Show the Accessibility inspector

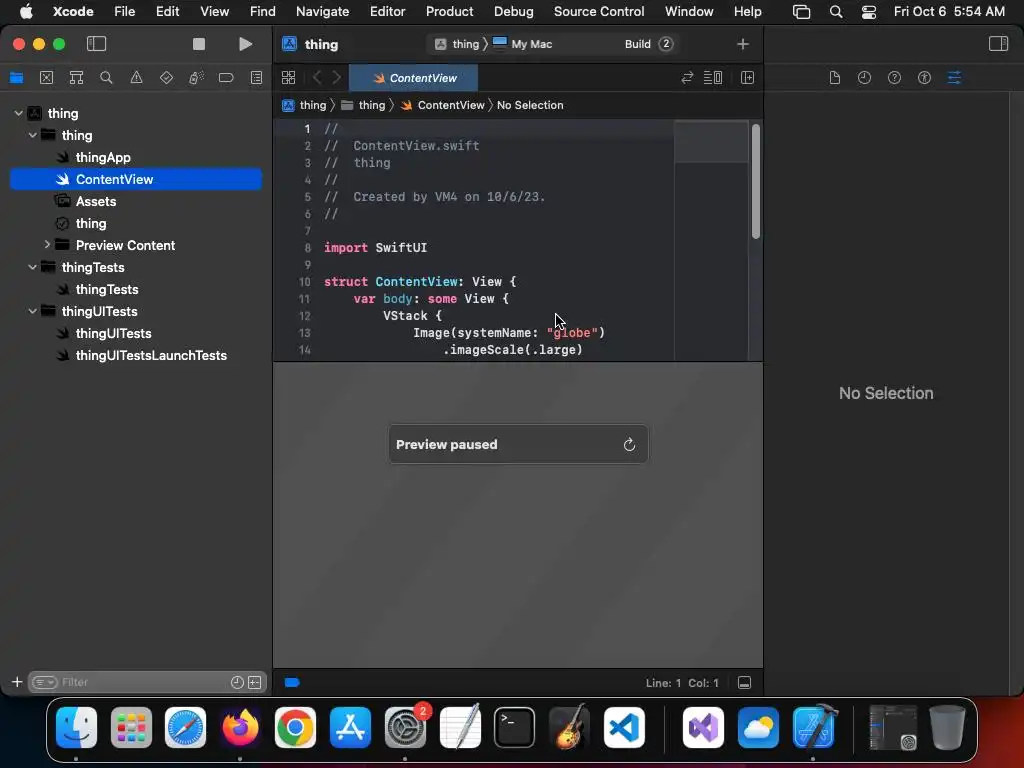tap(924, 78)
